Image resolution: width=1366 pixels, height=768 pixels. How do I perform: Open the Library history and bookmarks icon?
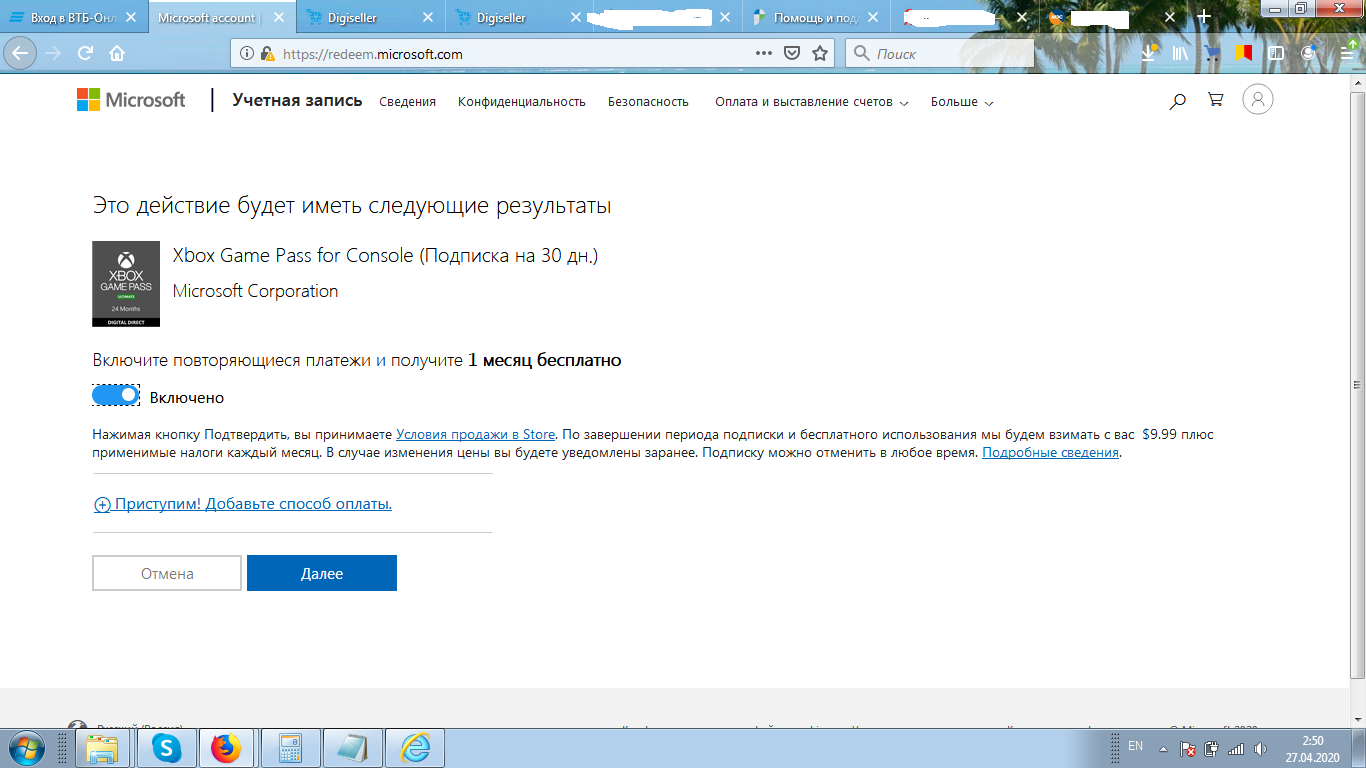click(x=1181, y=54)
